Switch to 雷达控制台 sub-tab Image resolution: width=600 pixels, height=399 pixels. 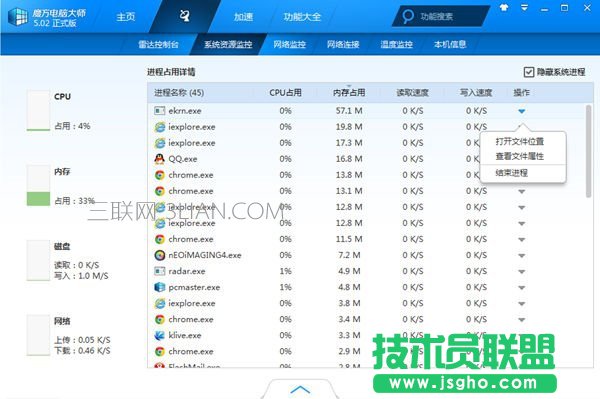(158, 44)
